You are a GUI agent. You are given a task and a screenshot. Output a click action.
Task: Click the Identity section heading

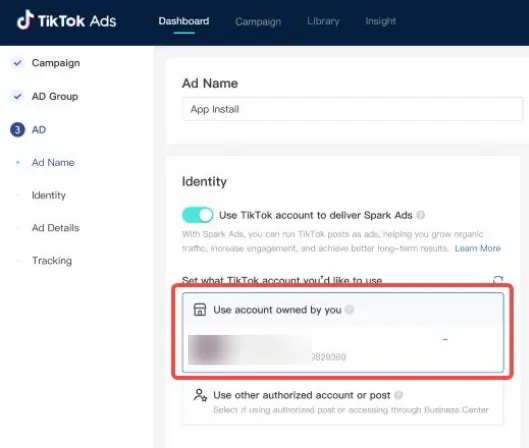coord(204,181)
